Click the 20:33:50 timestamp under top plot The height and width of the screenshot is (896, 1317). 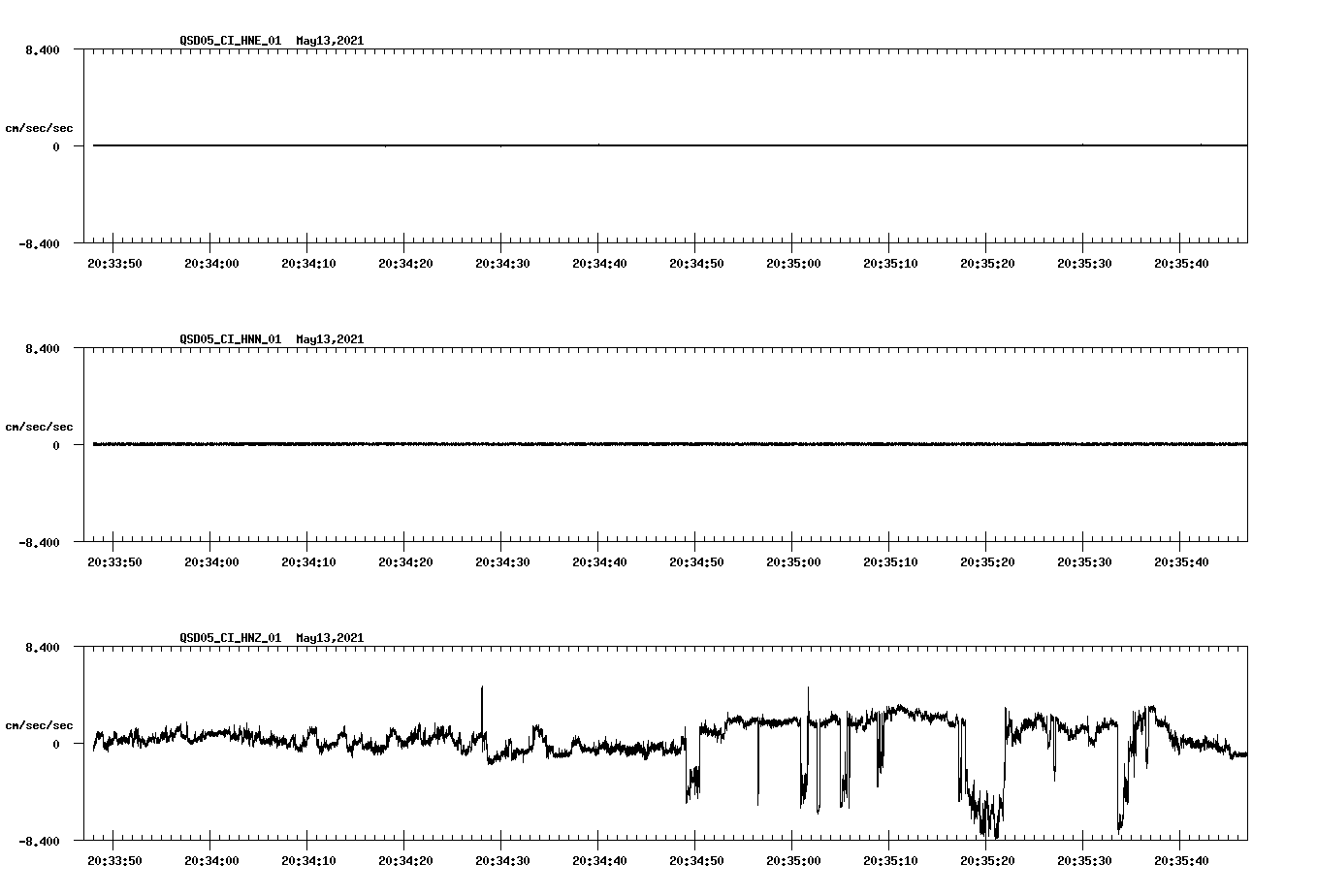(x=115, y=261)
